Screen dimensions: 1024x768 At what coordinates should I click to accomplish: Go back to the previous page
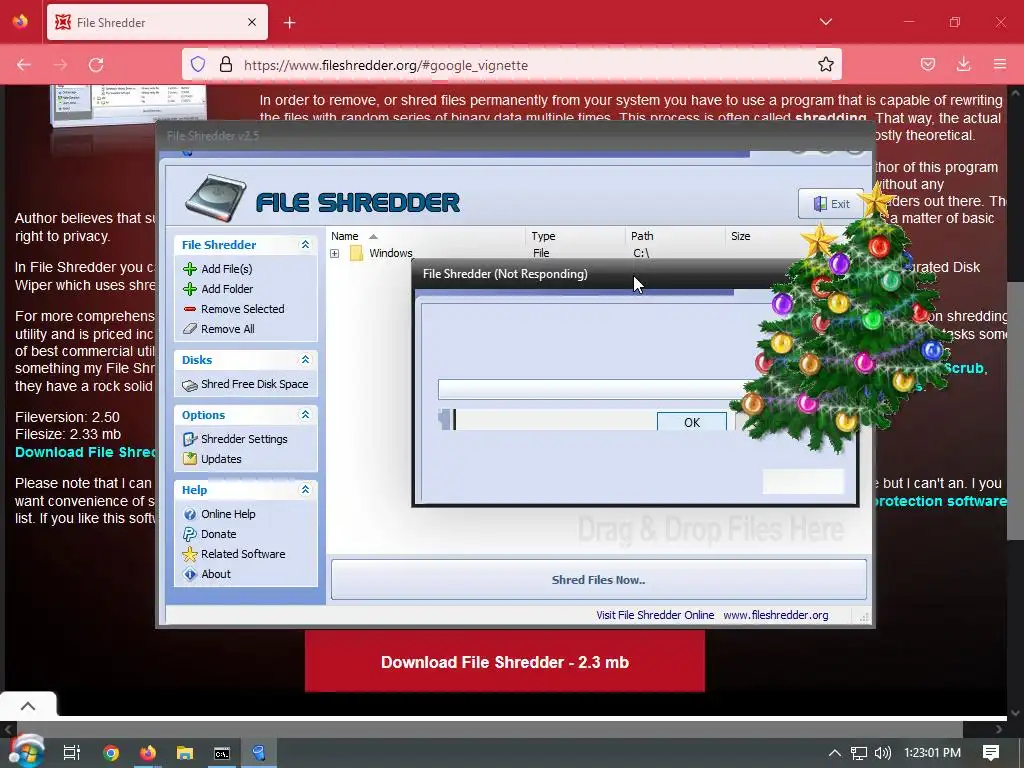click(x=24, y=65)
